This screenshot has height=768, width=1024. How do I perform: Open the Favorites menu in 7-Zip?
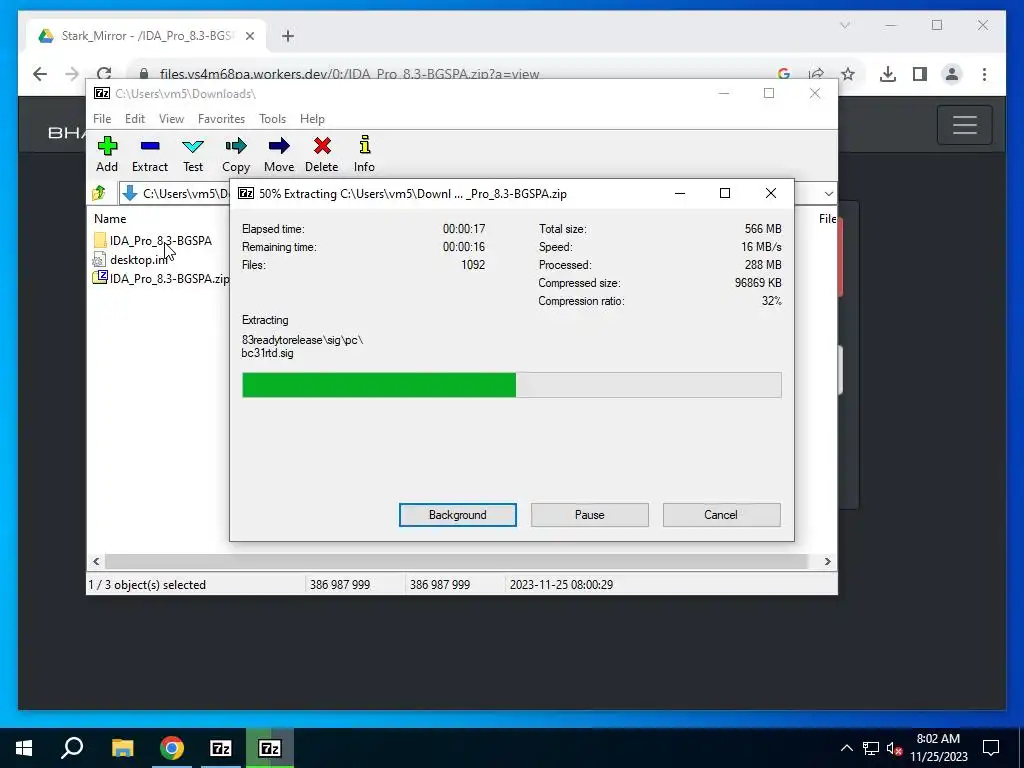221,119
